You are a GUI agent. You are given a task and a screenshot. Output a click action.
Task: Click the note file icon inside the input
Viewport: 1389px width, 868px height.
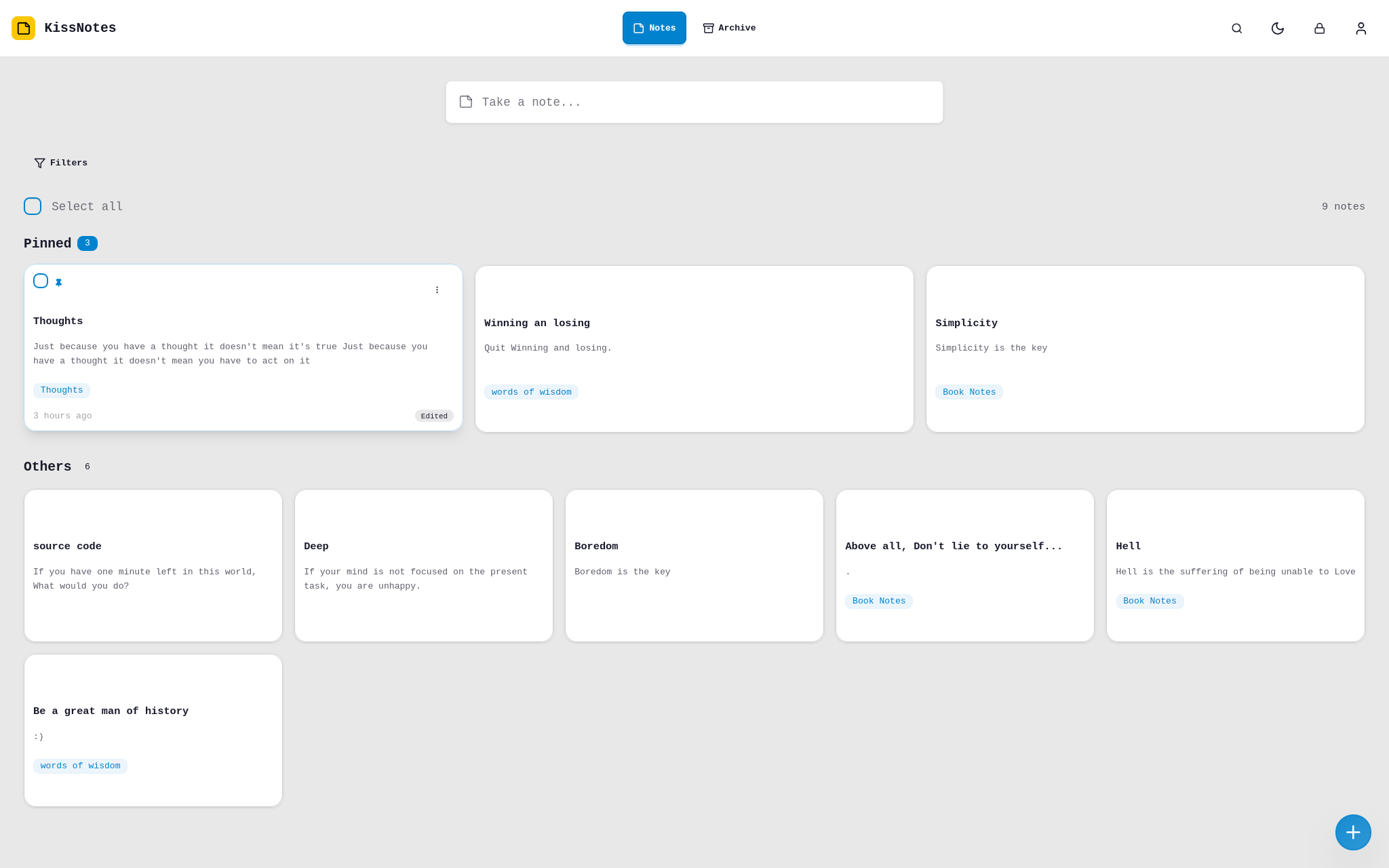(x=466, y=102)
